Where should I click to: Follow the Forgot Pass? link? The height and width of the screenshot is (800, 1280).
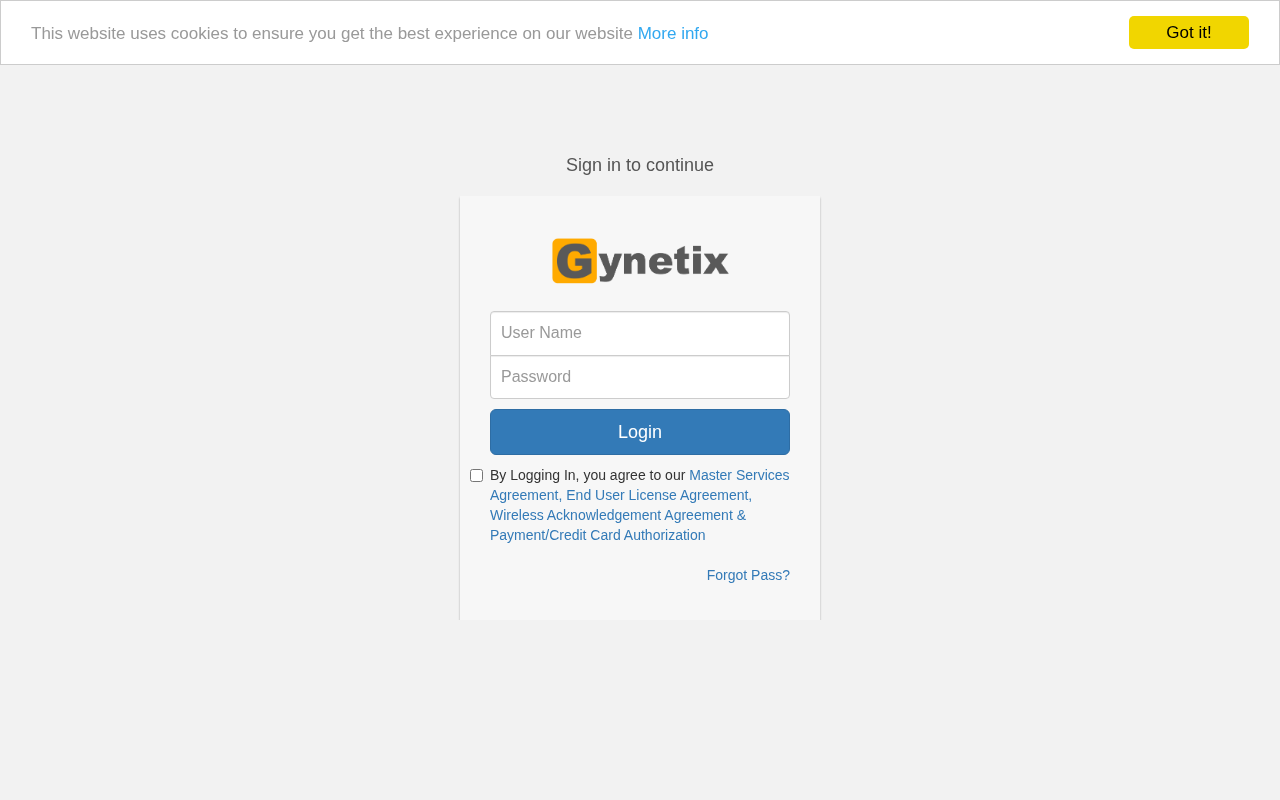(x=748, y=575)
